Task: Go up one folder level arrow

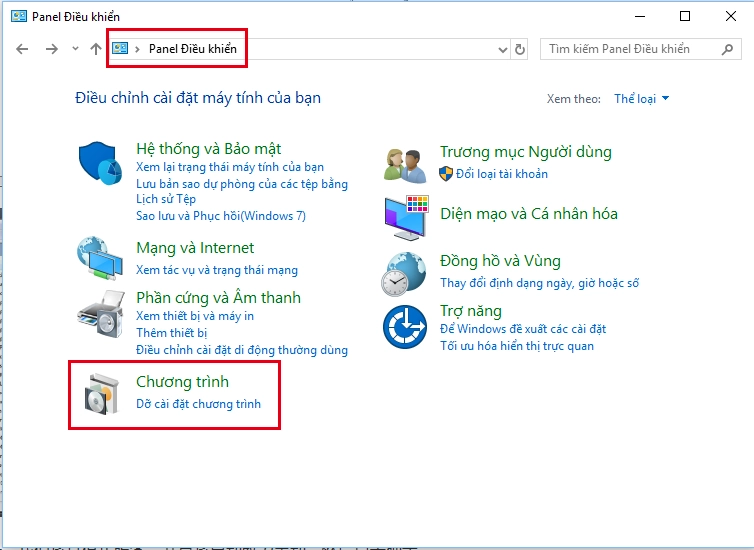Action: tap(96, 49)
